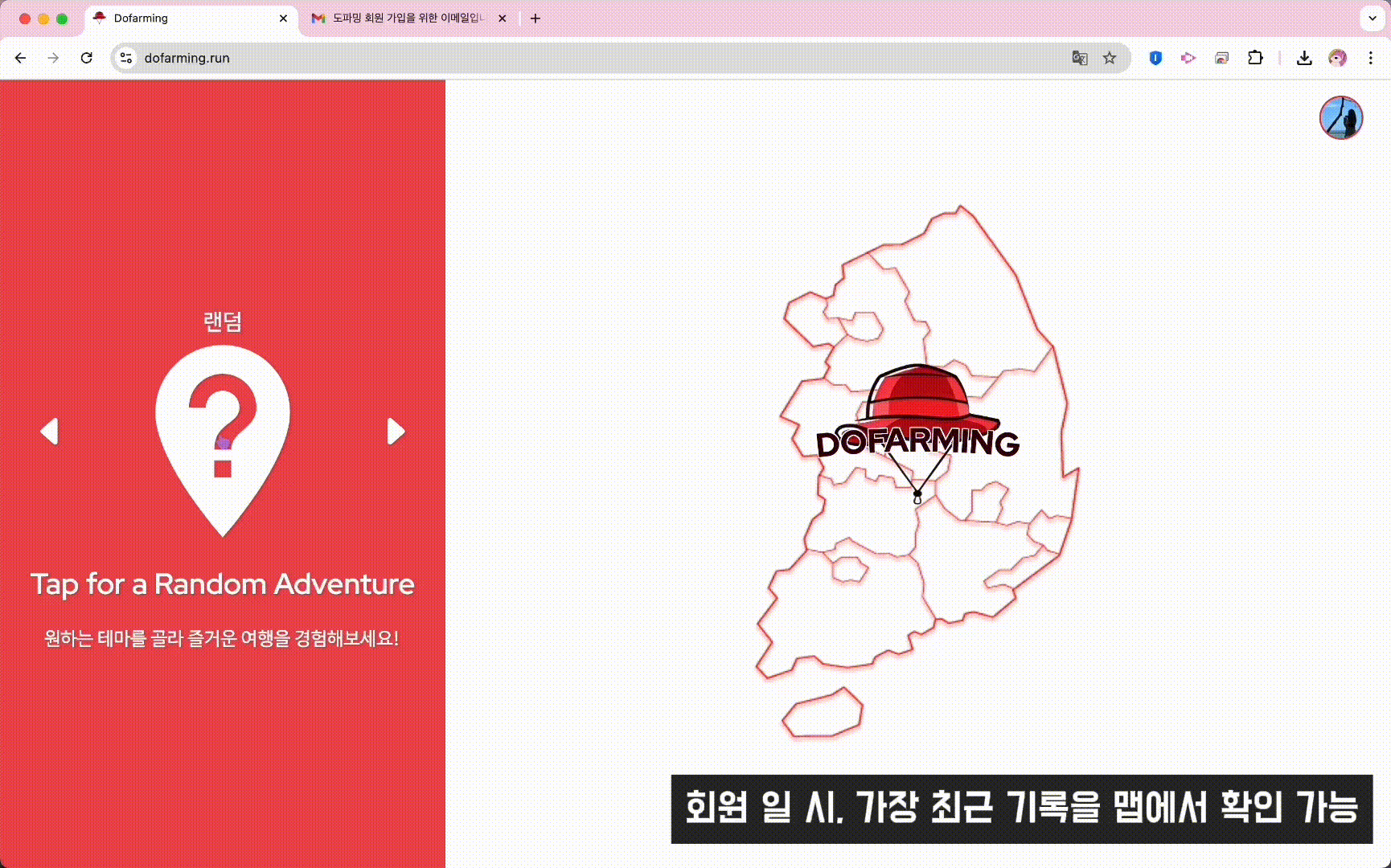
Task: Go back to the previous page
Action: click(21, 58)
